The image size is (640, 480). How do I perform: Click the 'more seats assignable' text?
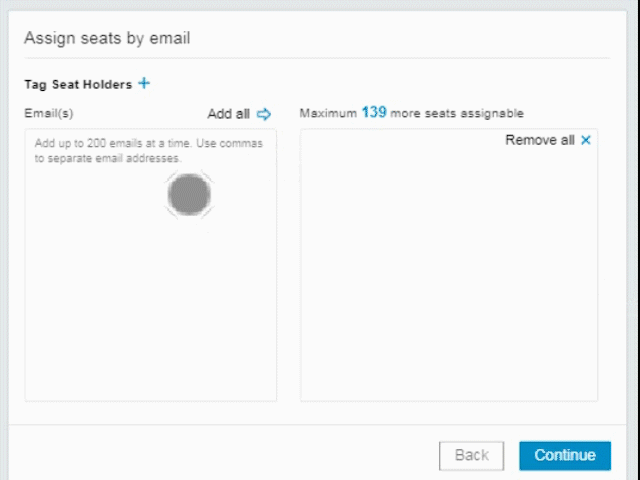tap(457, 114)
